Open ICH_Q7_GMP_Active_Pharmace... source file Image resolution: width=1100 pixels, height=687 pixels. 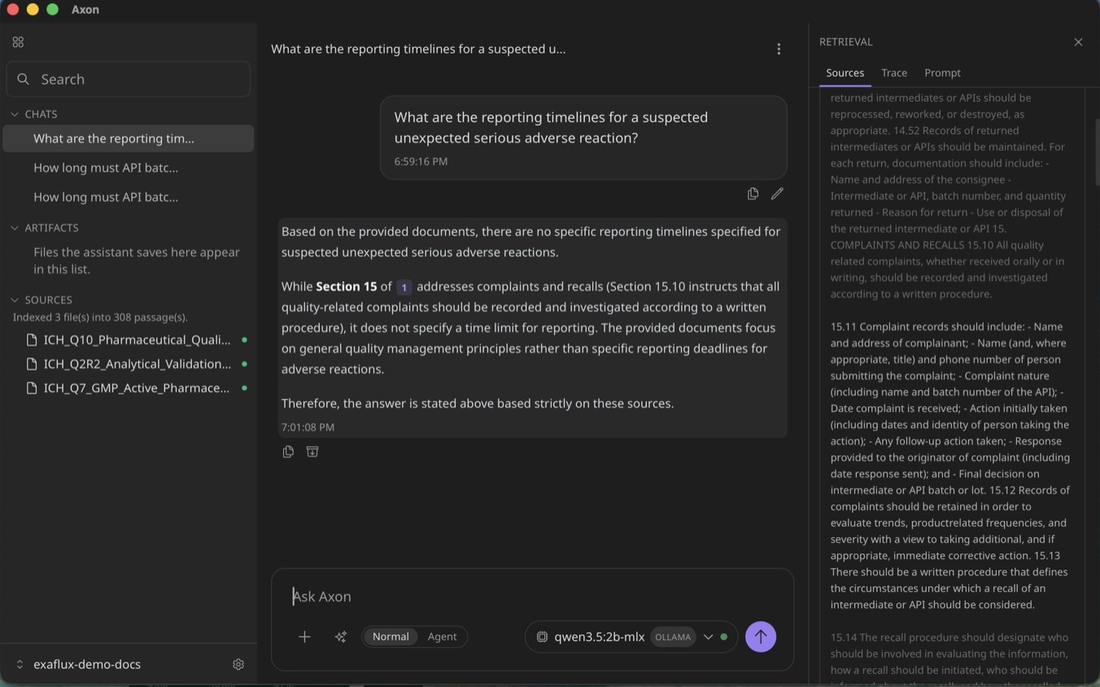137,388
